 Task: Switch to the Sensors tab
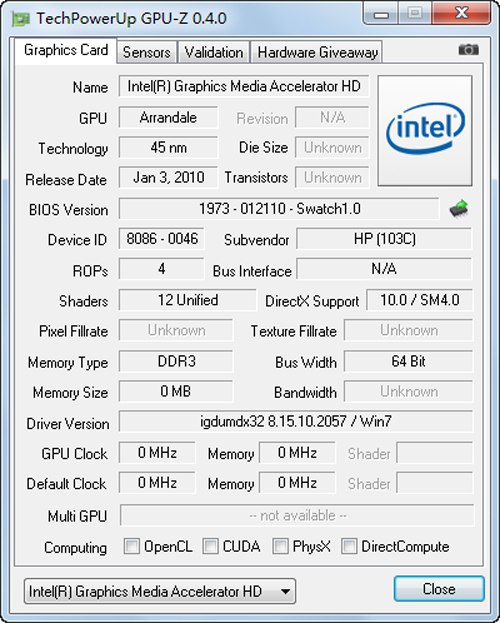point(147,52)
